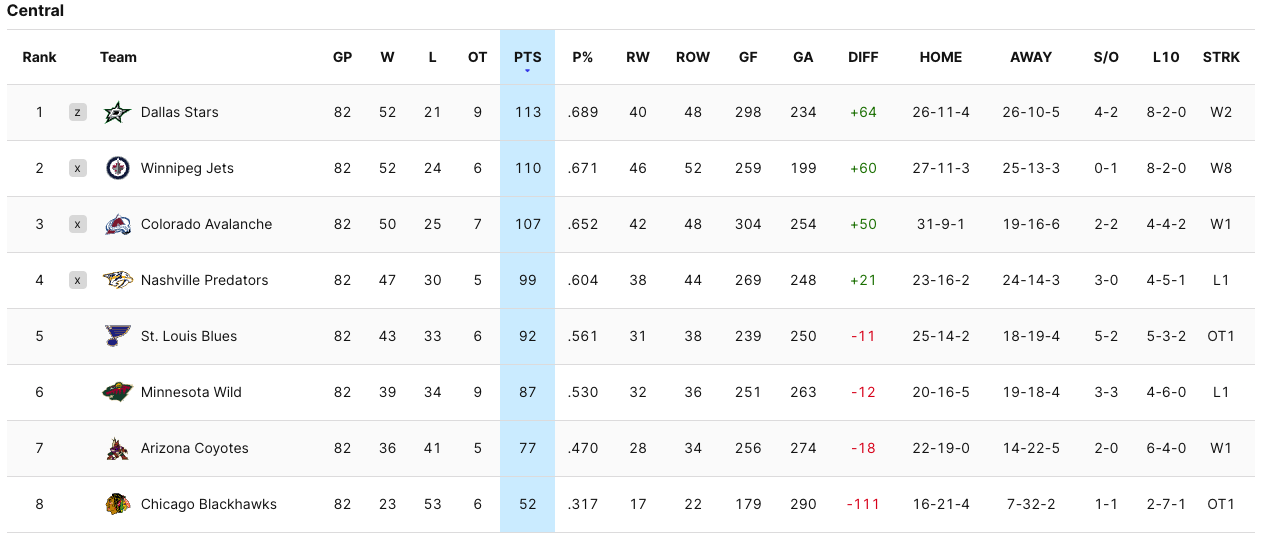Click the Chicago Blackhawks logo

(x=118, y=504)
